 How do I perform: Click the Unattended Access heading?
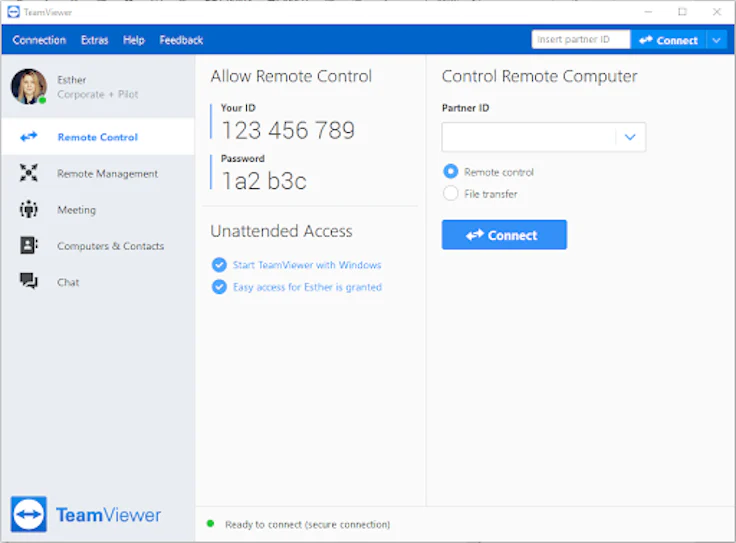pyautogui.click(x=281, y=231)
